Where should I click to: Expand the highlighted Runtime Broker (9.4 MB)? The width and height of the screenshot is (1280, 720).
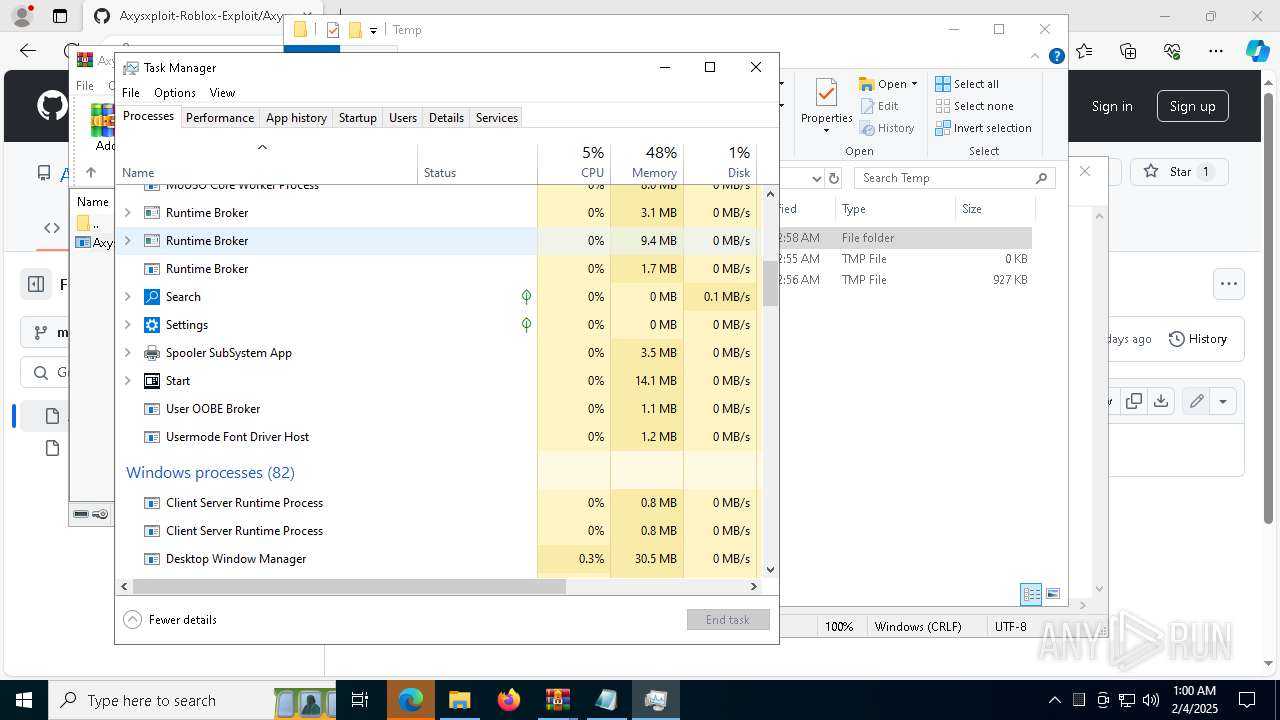pyautogui.click(x=127, y=241)
